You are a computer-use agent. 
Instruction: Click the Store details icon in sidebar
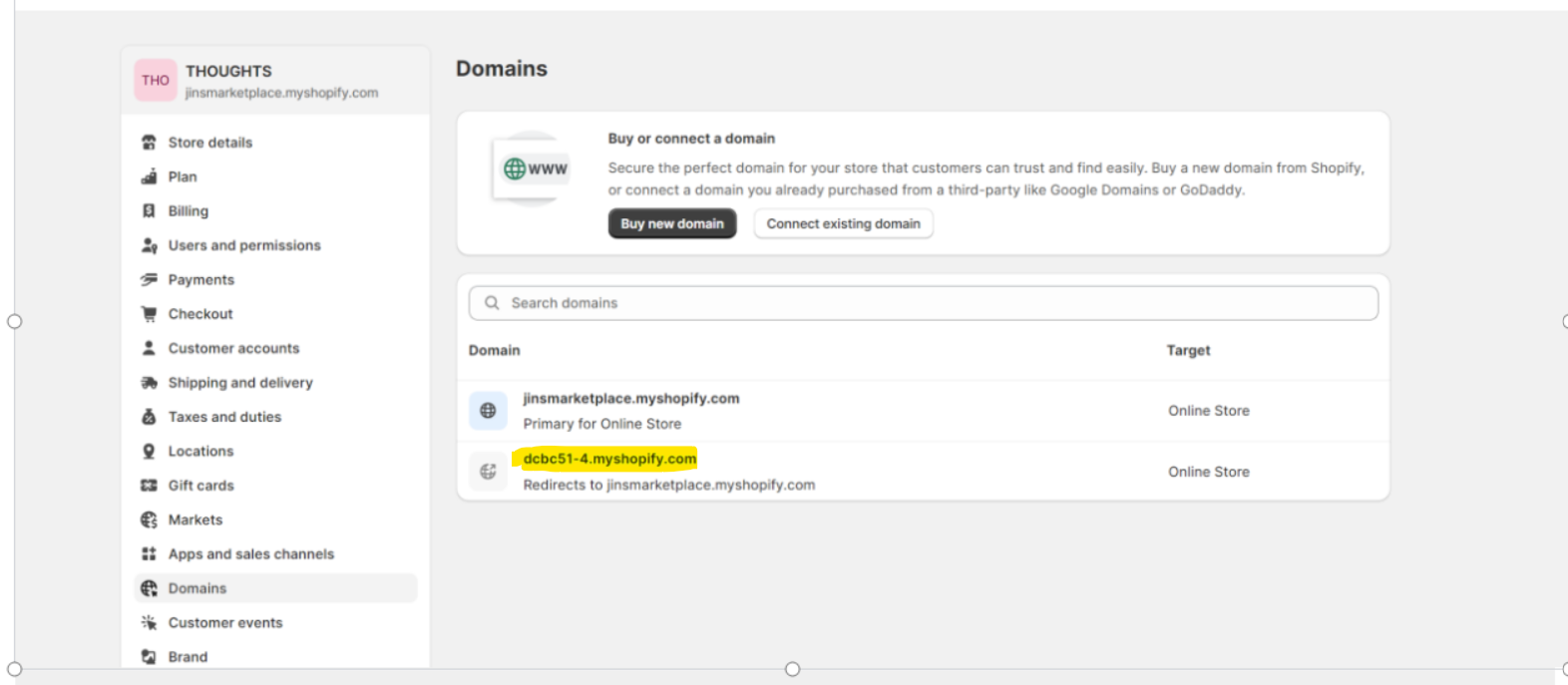click(149, 143)
